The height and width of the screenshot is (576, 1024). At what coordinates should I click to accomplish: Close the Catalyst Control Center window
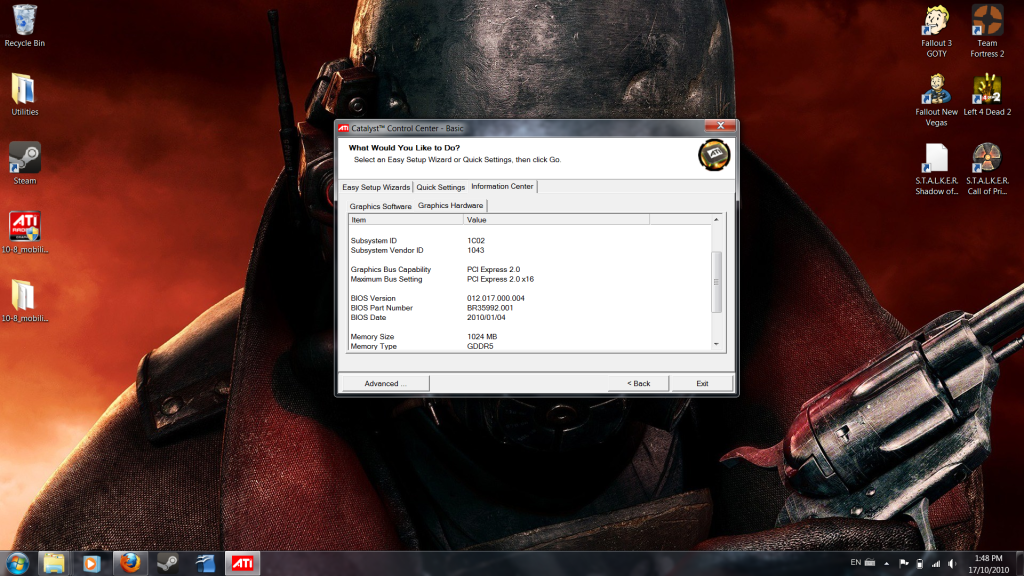(720, 125)
